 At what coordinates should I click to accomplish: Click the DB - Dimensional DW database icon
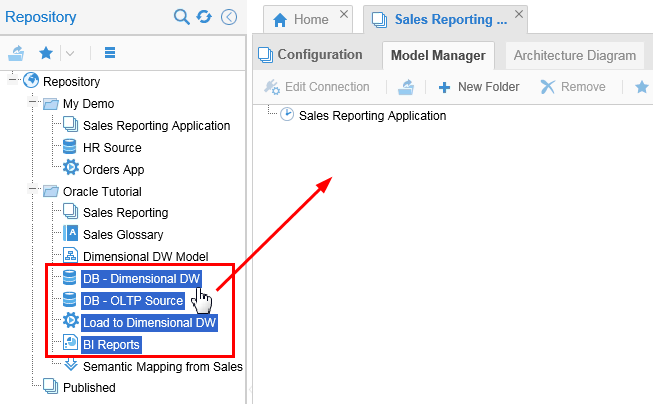pyautogui.click(x=70, y=277)
